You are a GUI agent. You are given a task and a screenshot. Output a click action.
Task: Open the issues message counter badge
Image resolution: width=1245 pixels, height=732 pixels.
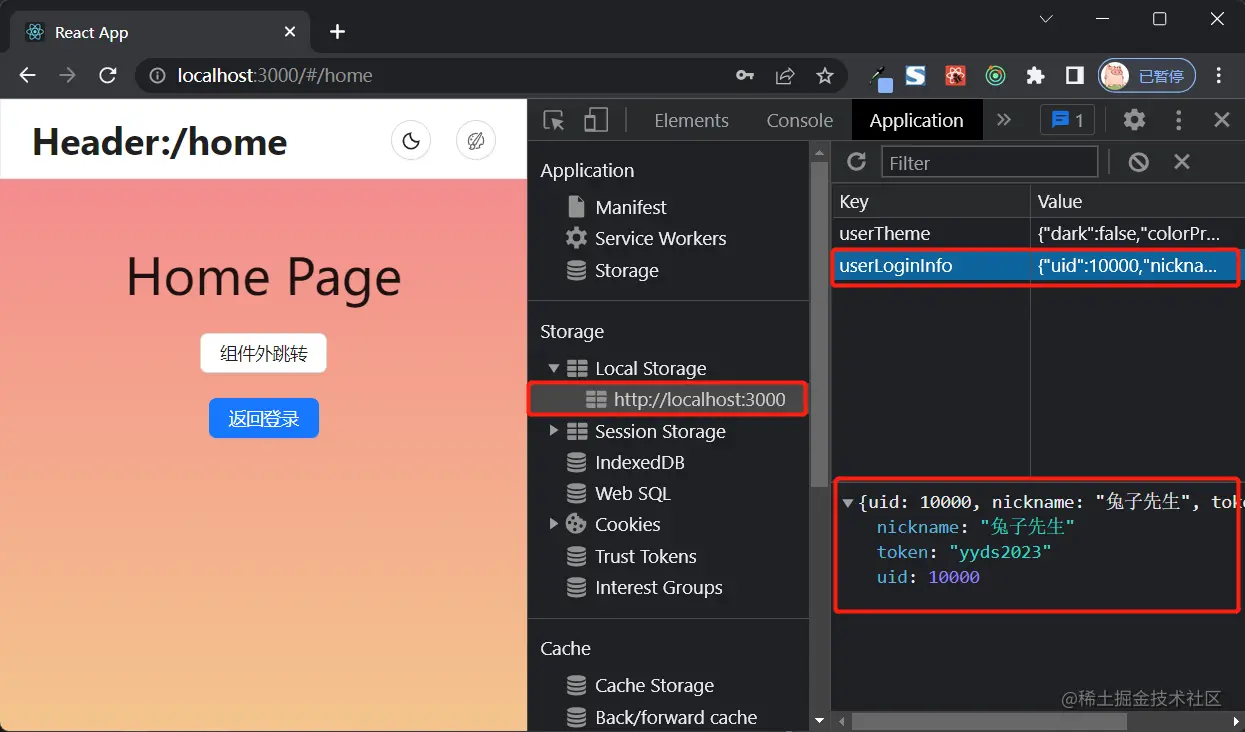[x=1067, y=120]
